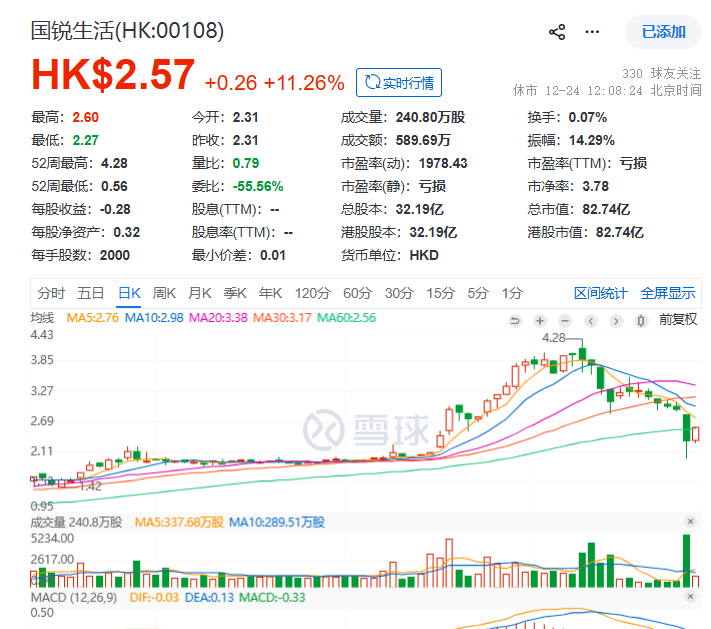711x629 pixels.
Task: Click the 实时行情 refresh button
Action: coord(399,82)
